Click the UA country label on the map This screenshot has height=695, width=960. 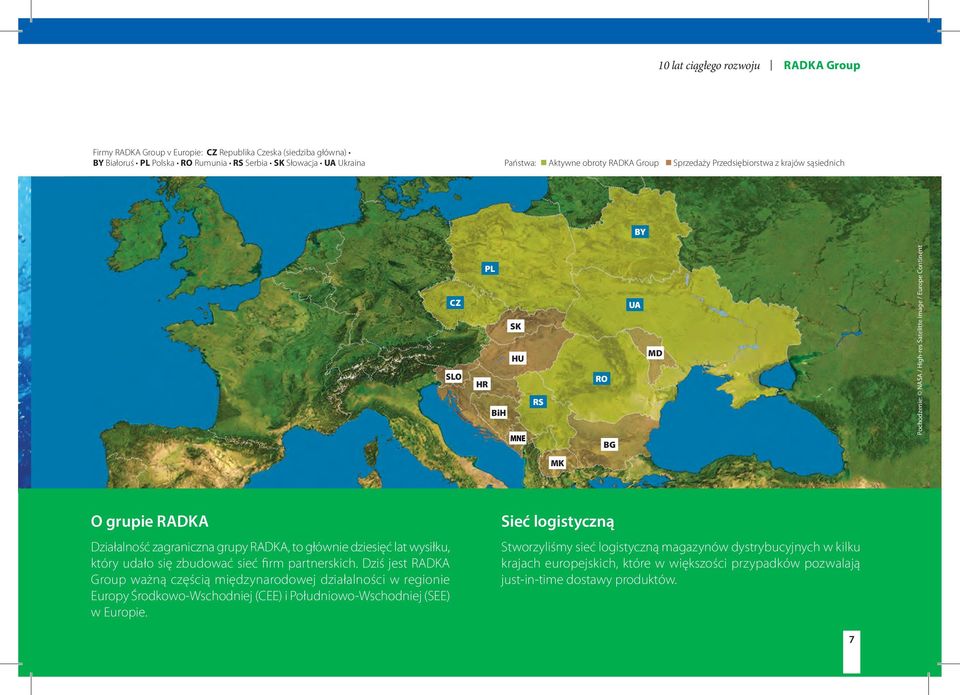634,304
